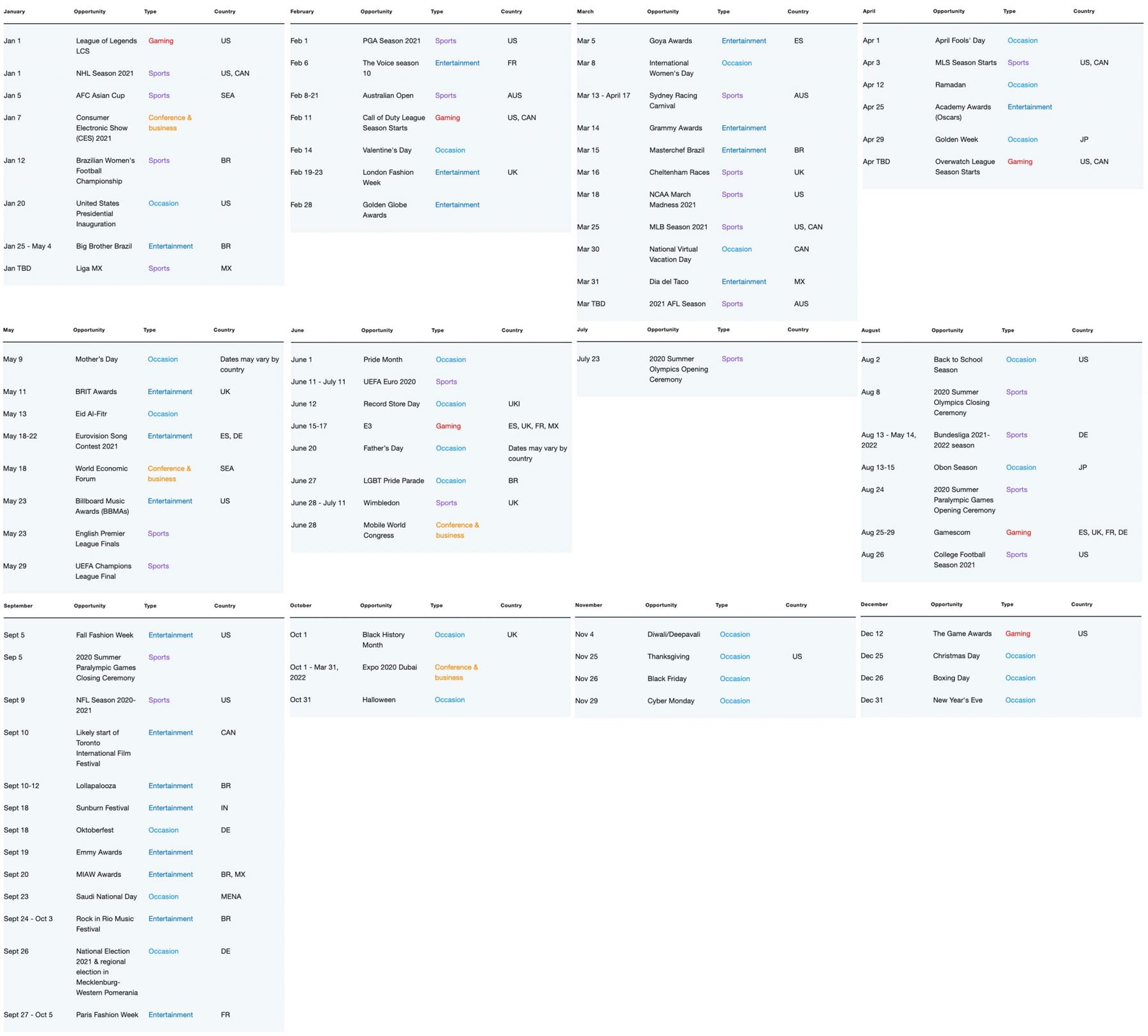Select the Occasion tag beside New Year's Eve

point(1020,700)
